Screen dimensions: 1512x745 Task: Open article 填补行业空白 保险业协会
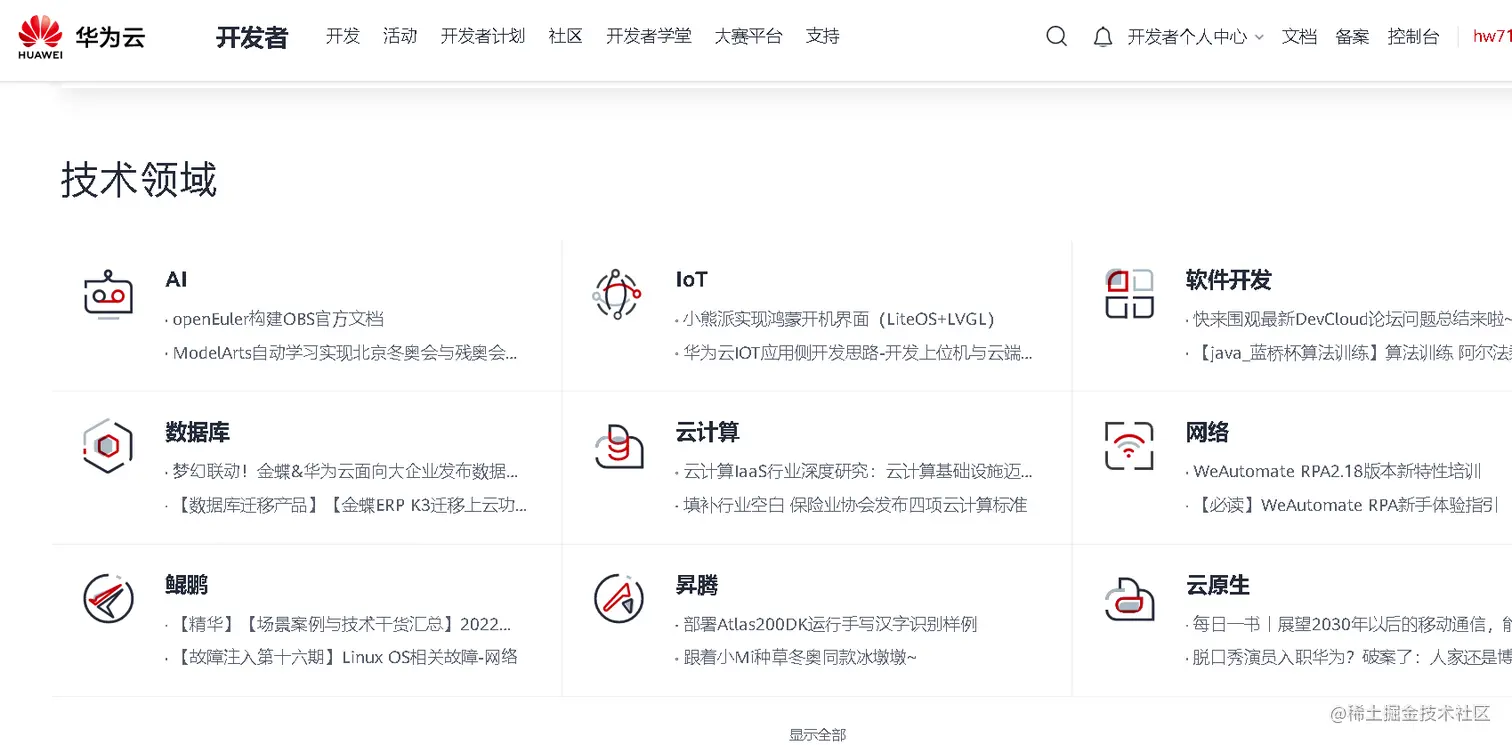855,505
